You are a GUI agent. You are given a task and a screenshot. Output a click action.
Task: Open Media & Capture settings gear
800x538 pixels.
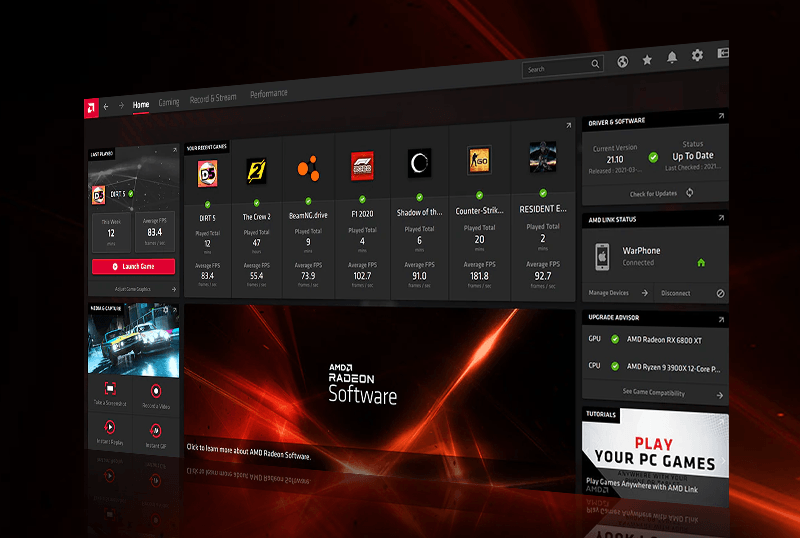[166, 309]
